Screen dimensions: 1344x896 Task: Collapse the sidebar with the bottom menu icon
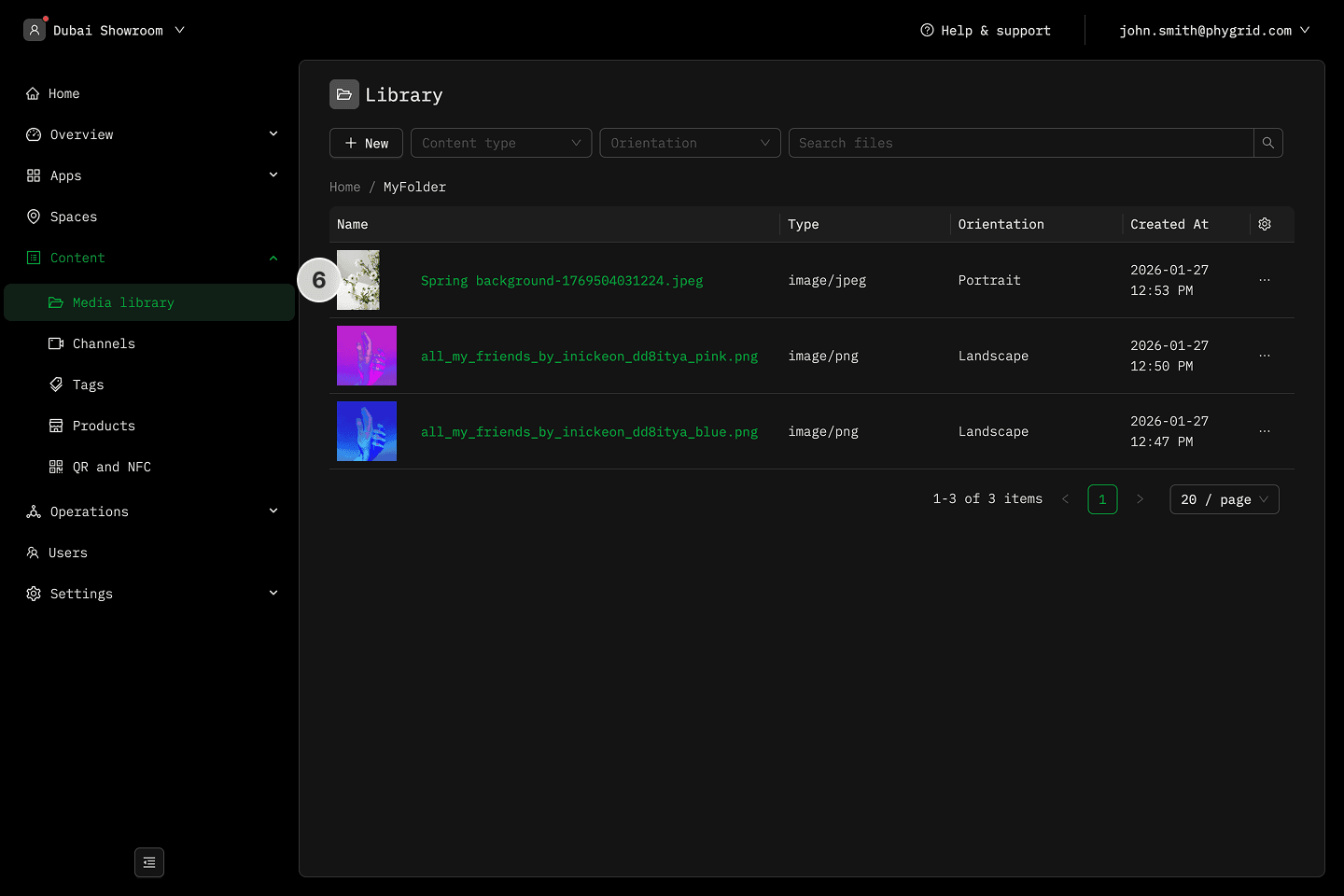pyautogui.click(x=149, y=862)
